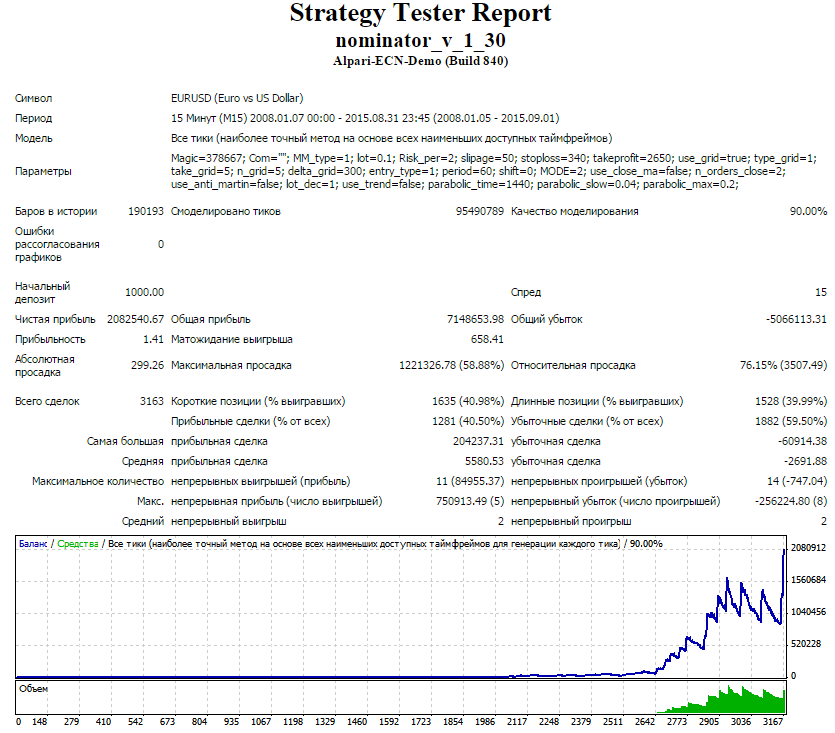Screen dimensions: 835x733
Task: Click 'Alpari-ECN-Demo (Build 840)' subtitle
Action: tap(420, 61)
